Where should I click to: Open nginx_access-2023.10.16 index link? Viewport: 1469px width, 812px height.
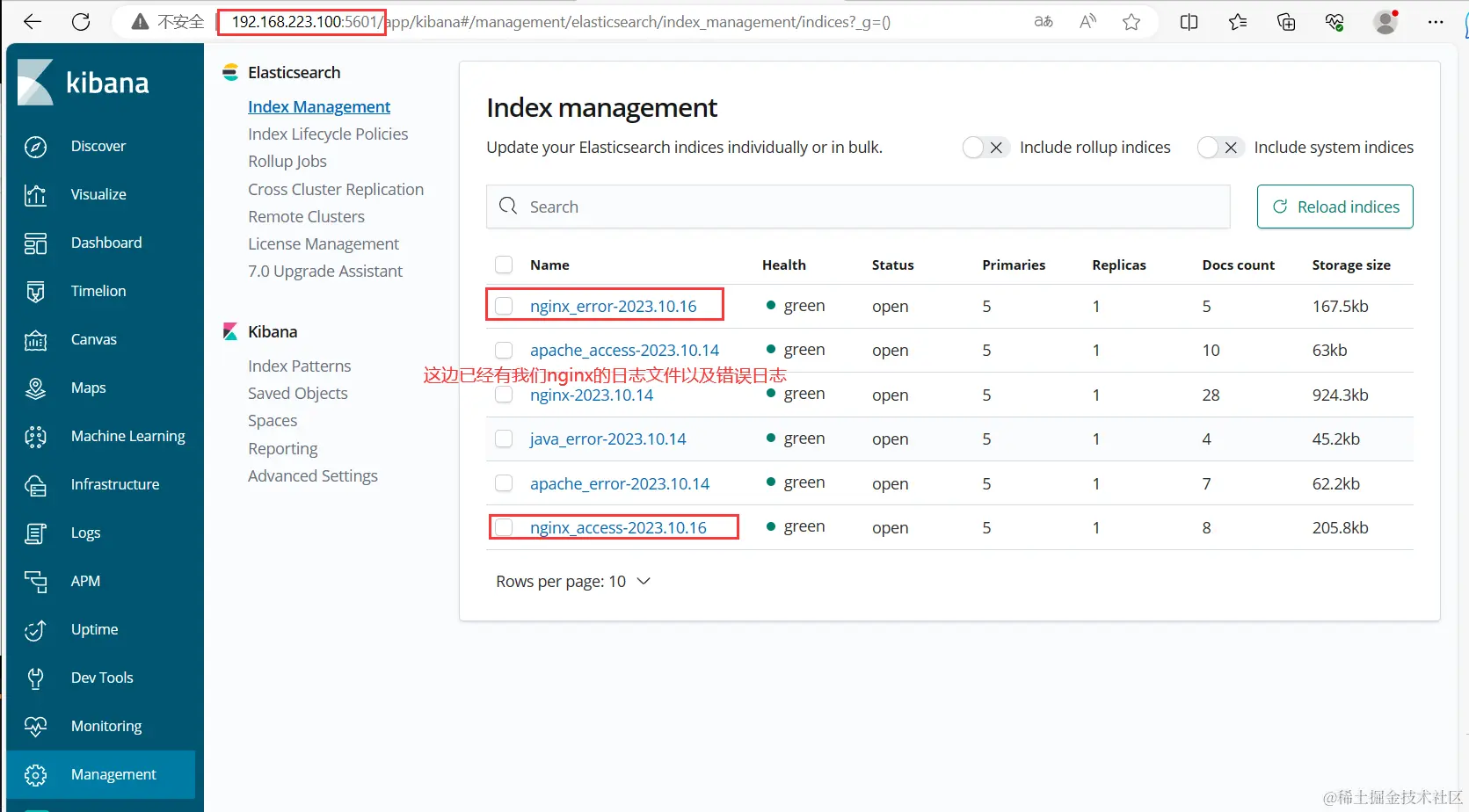point(618,527)
